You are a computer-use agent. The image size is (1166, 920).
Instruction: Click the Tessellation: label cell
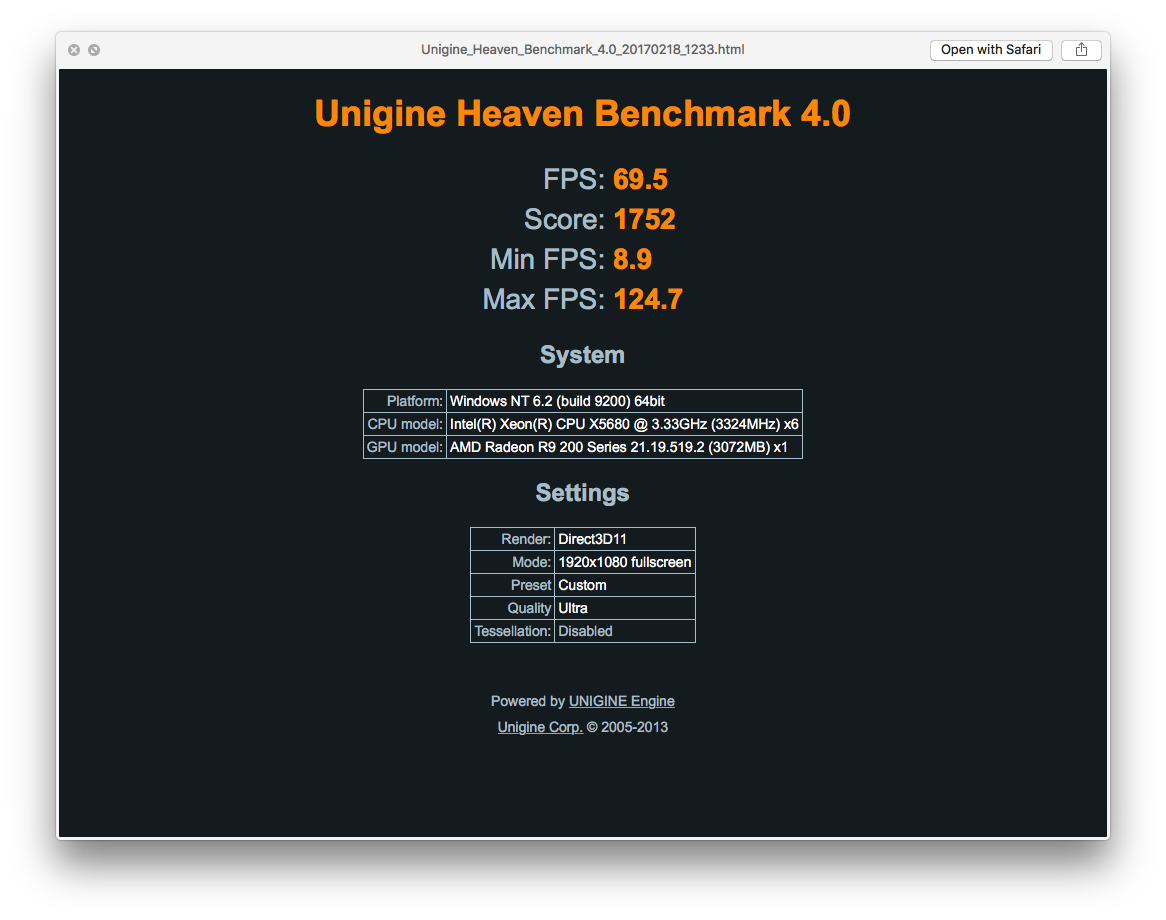pyautogui.click(x=512, y=631)
